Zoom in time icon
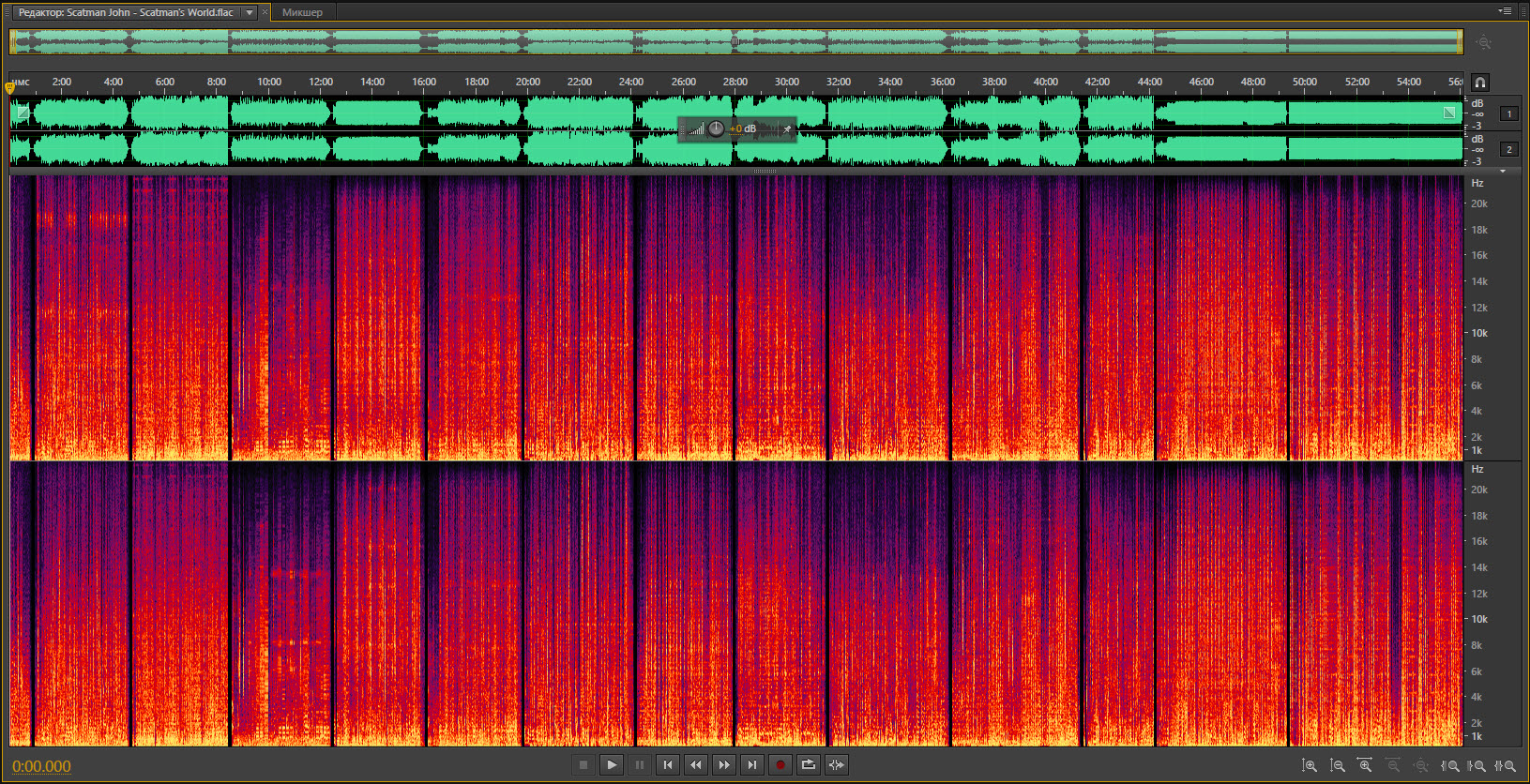The width and height of the screenshot is (1530, 784). [1365, 766]
